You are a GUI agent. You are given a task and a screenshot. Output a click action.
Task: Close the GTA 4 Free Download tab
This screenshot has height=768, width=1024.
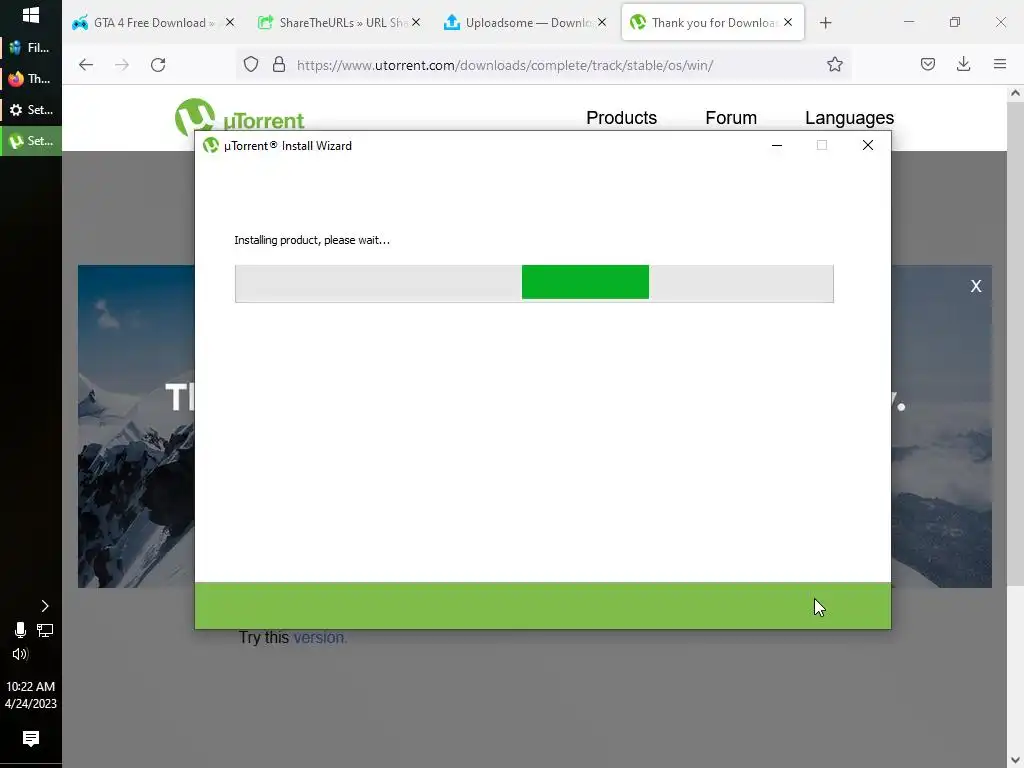point(229,23)
